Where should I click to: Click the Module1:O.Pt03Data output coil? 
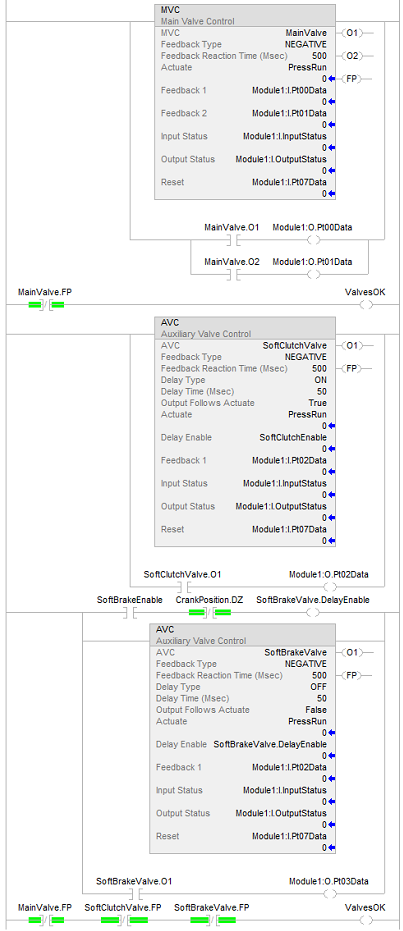[x=330, y=893]
